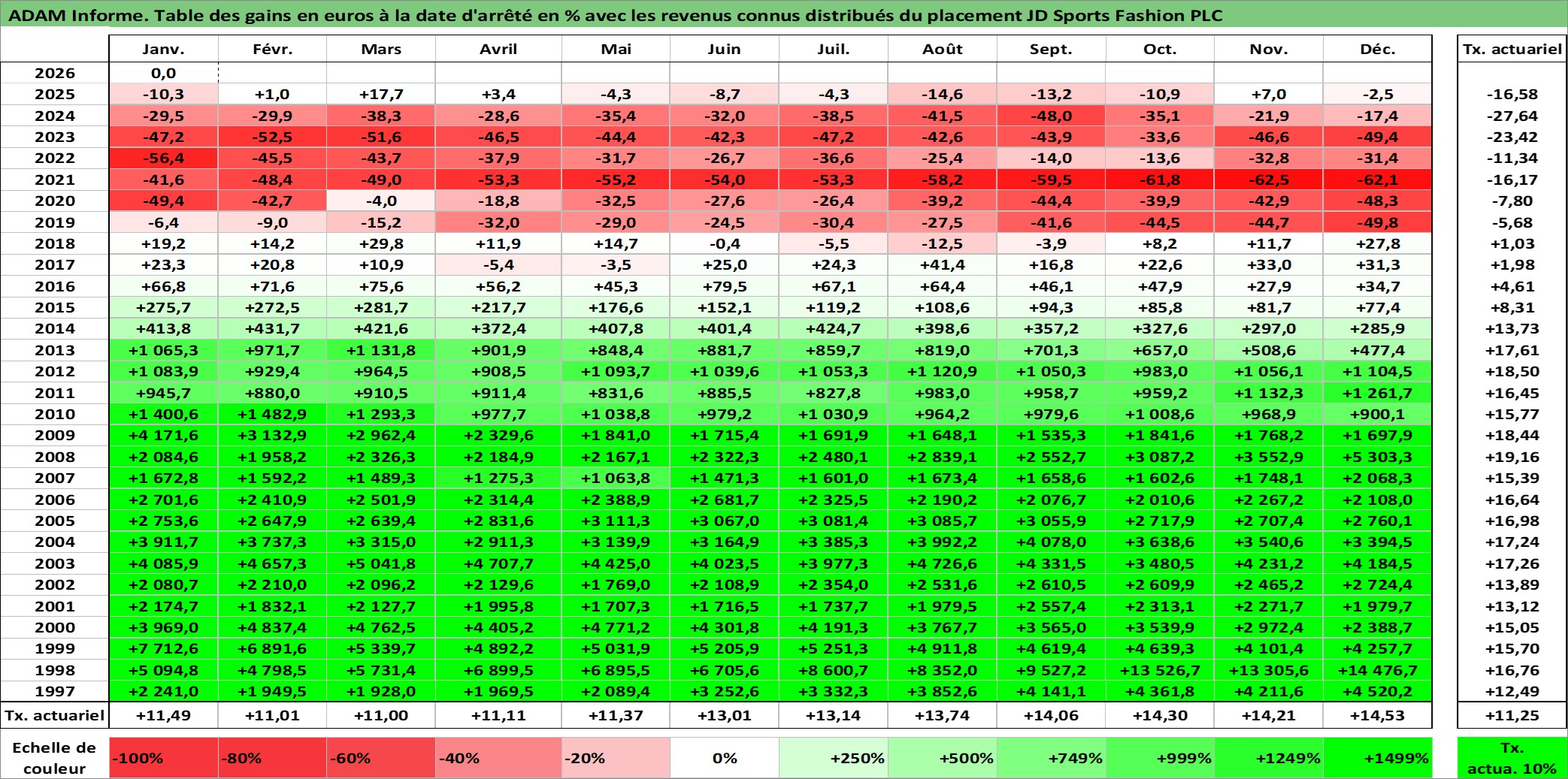The height and width of the screenshot is (779, 1568).
Task: Click the +41,4 cell in August 2017
Action: [x=943, y=264]
